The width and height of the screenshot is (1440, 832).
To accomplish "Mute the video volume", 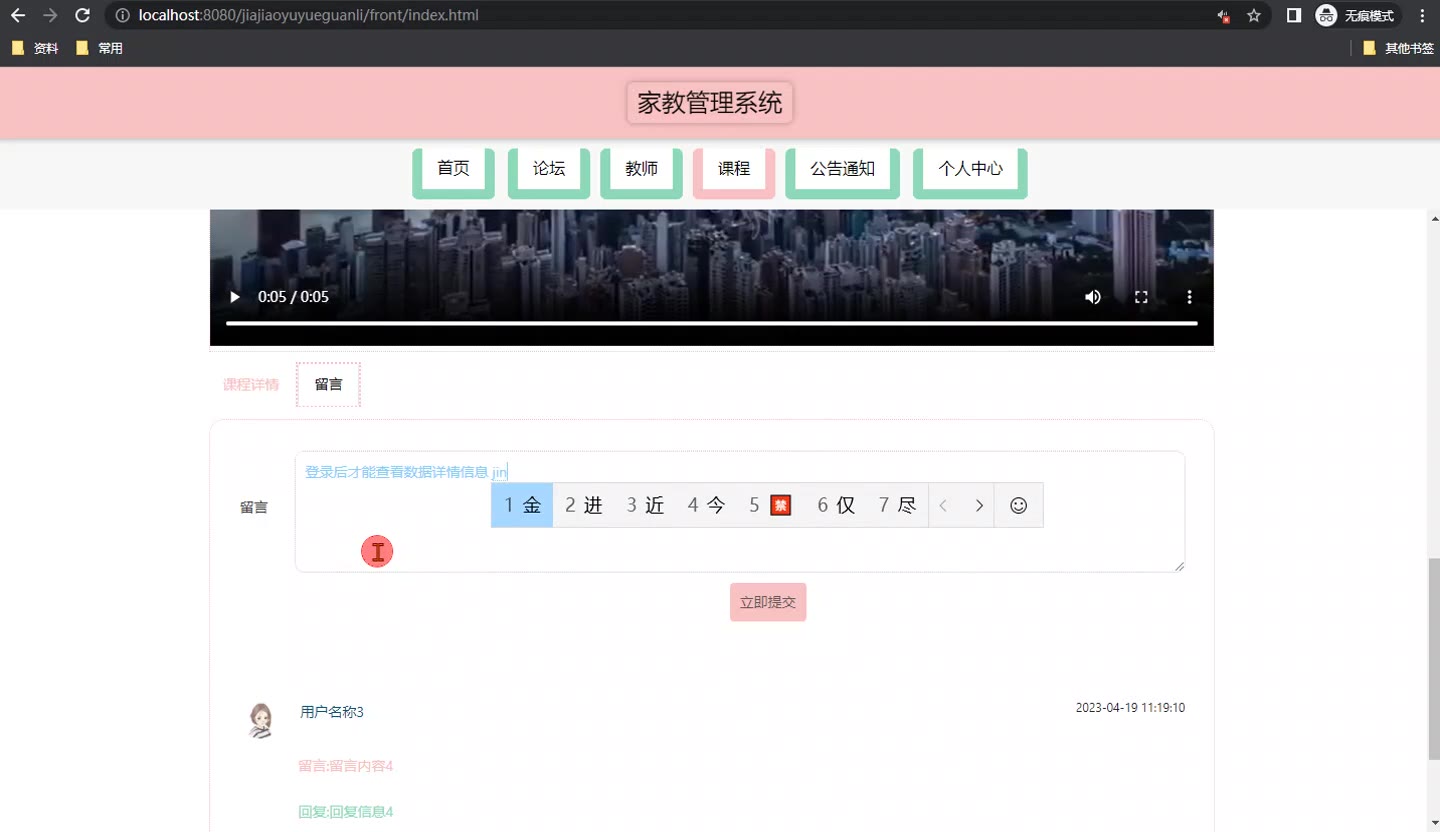I will point(1093,297).
